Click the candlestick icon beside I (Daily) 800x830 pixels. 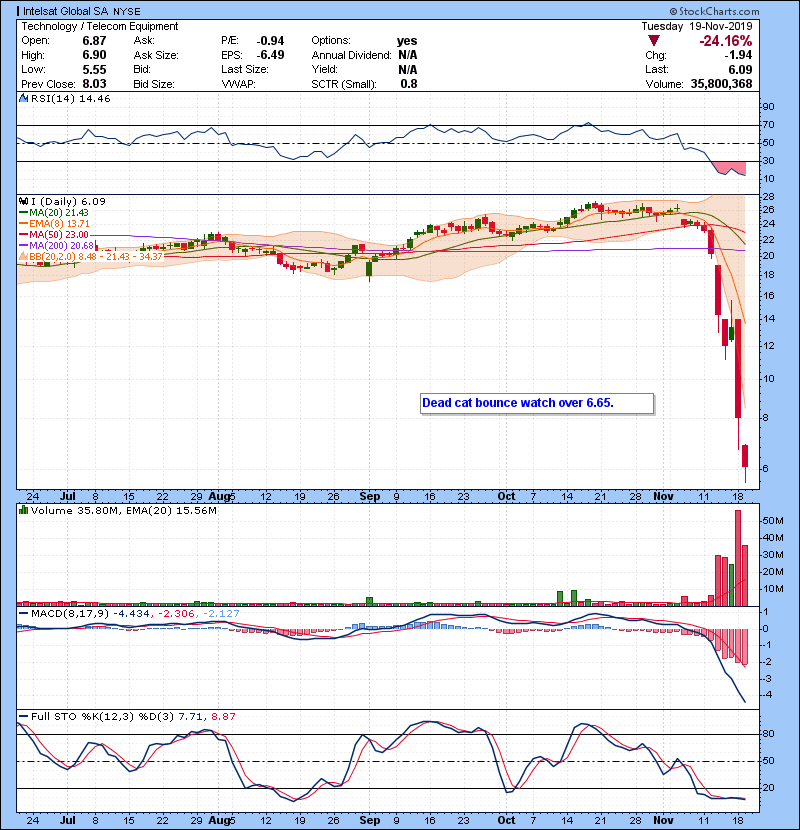point(23,201)
